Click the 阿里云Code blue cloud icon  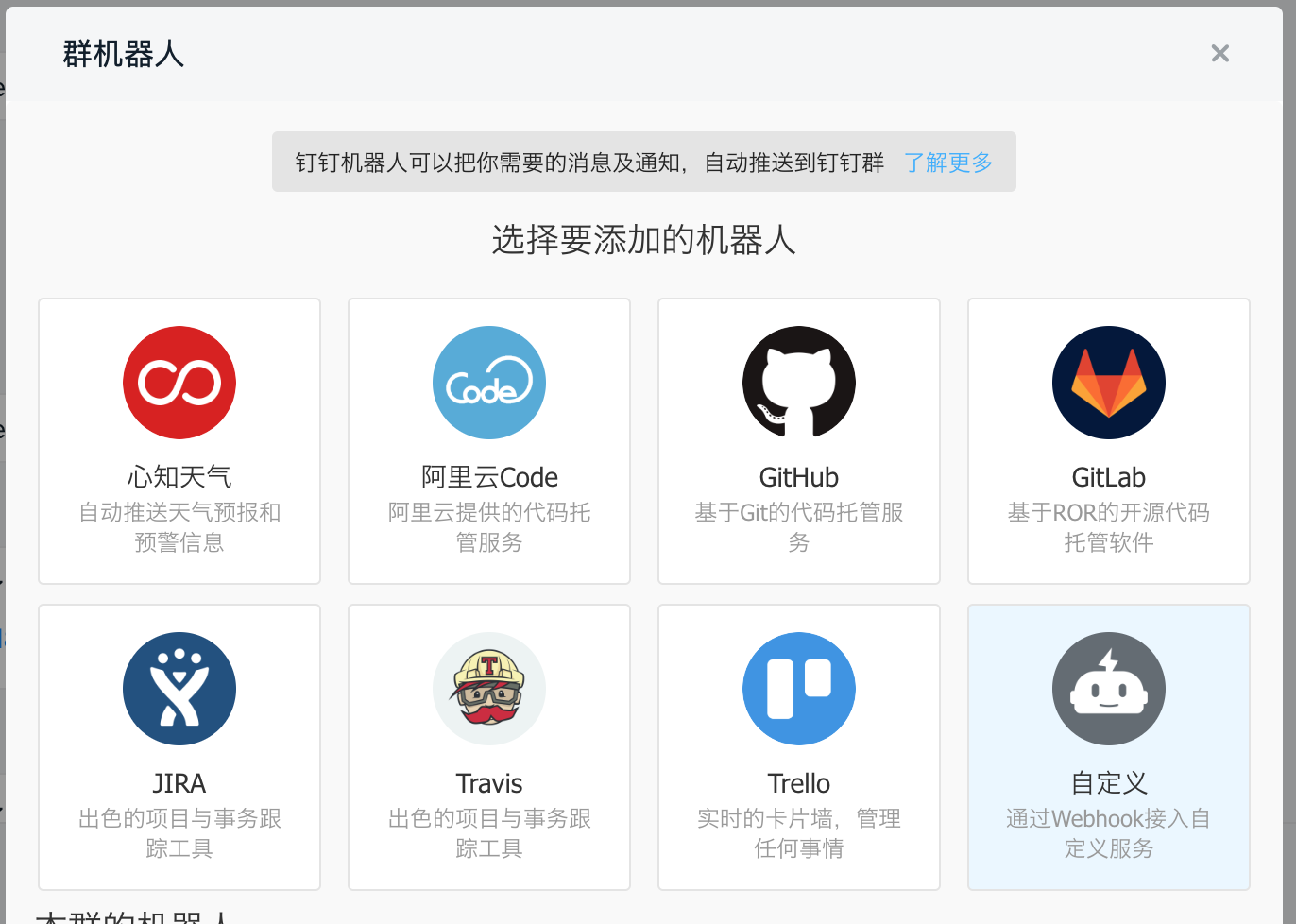pos(489,383)
